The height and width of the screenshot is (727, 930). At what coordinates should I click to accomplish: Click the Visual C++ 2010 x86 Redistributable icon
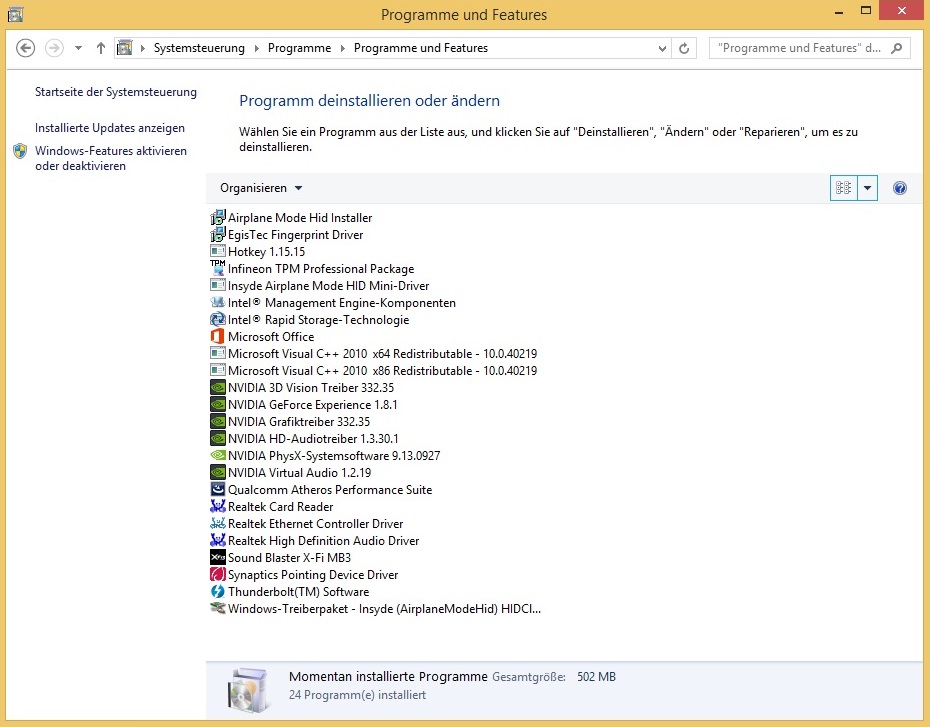point(218,371)
